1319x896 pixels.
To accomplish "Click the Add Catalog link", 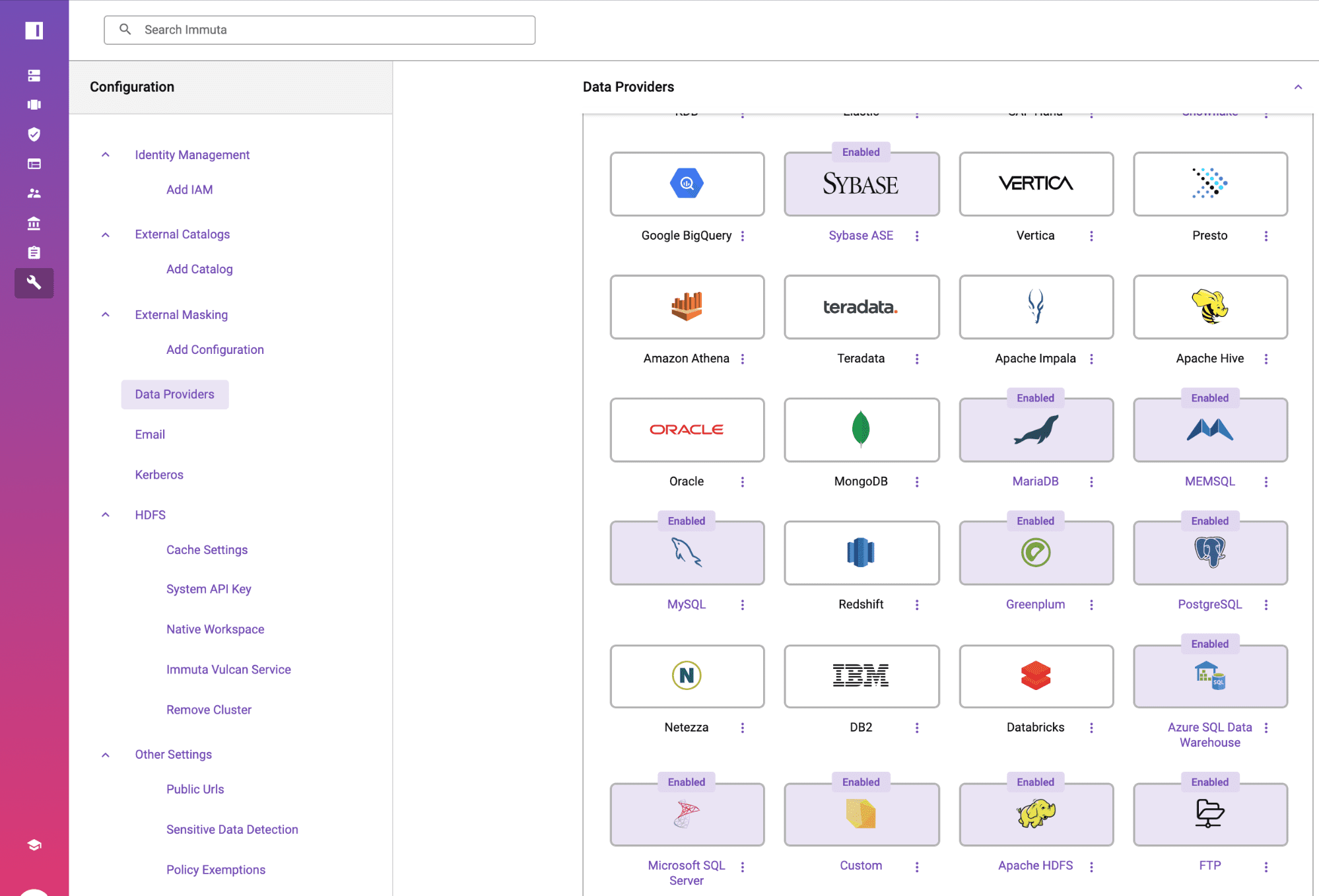I will point(199,269).
